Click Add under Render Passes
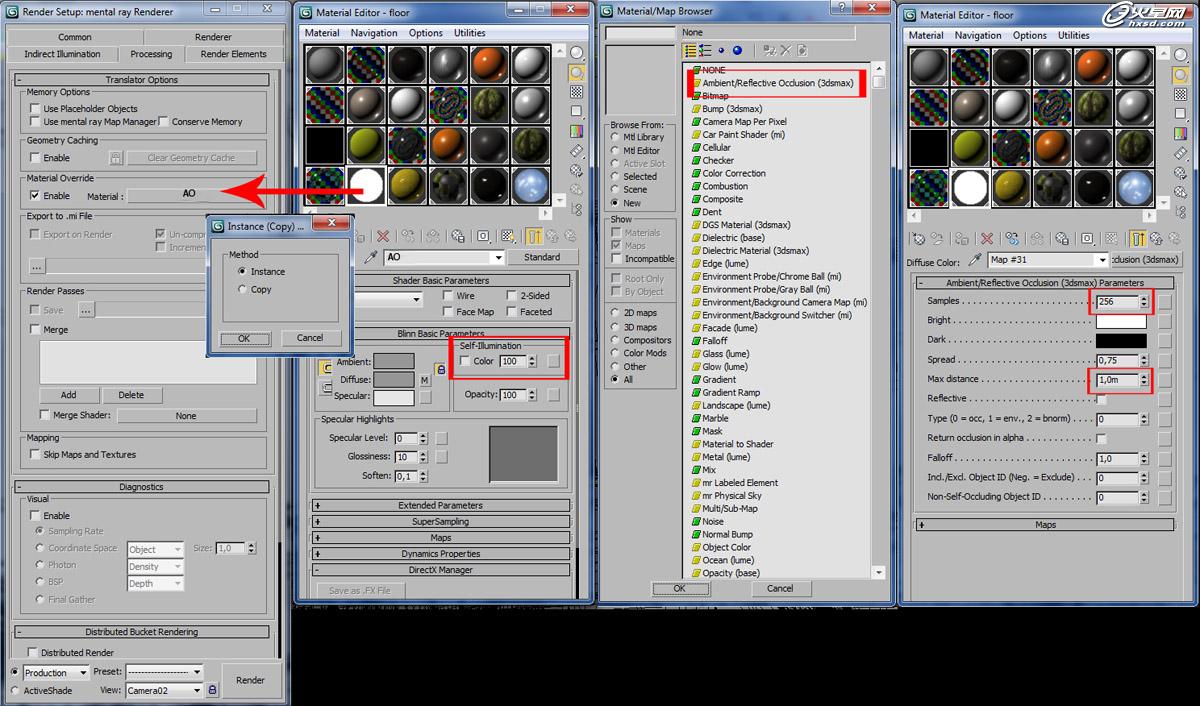The width and height of the screenshot is (1200, 706). click(68, 395)
